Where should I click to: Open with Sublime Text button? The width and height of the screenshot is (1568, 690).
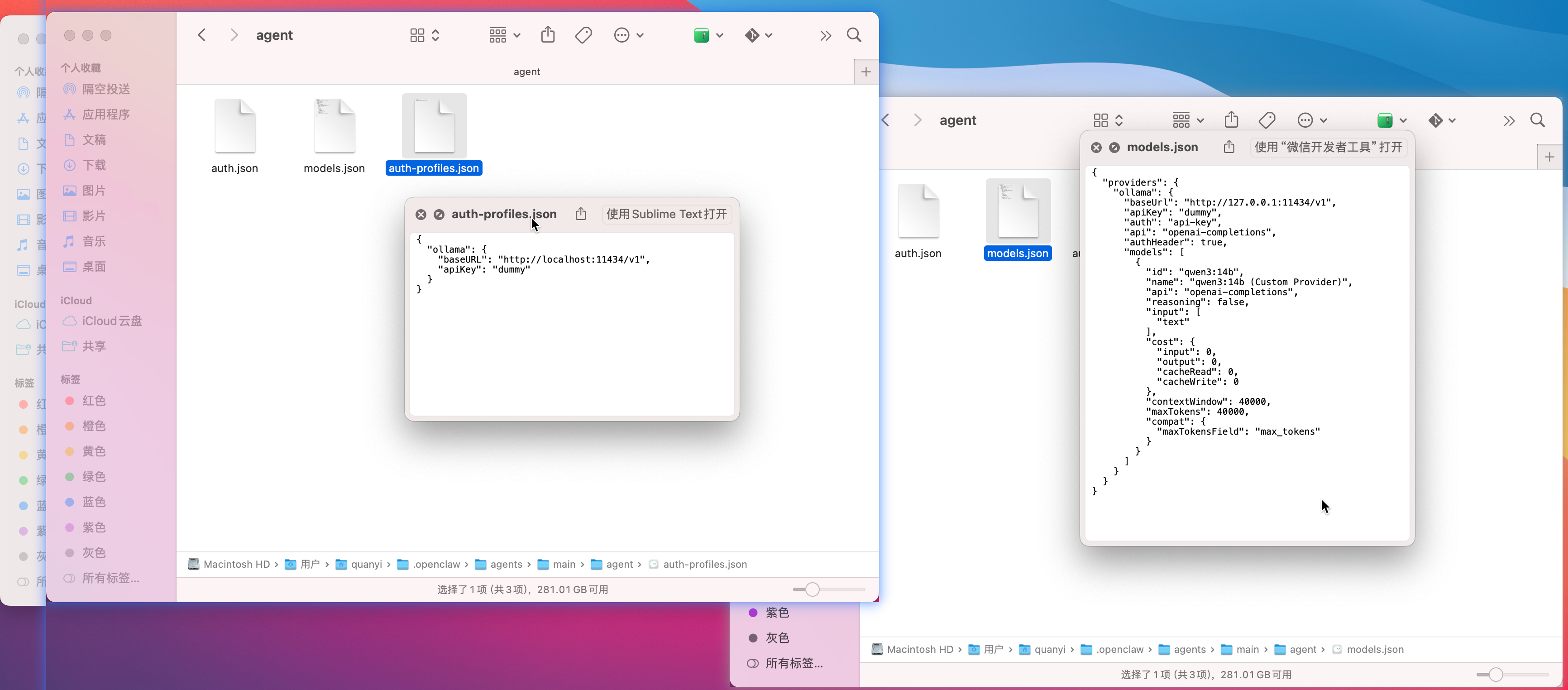click(666, 214)
